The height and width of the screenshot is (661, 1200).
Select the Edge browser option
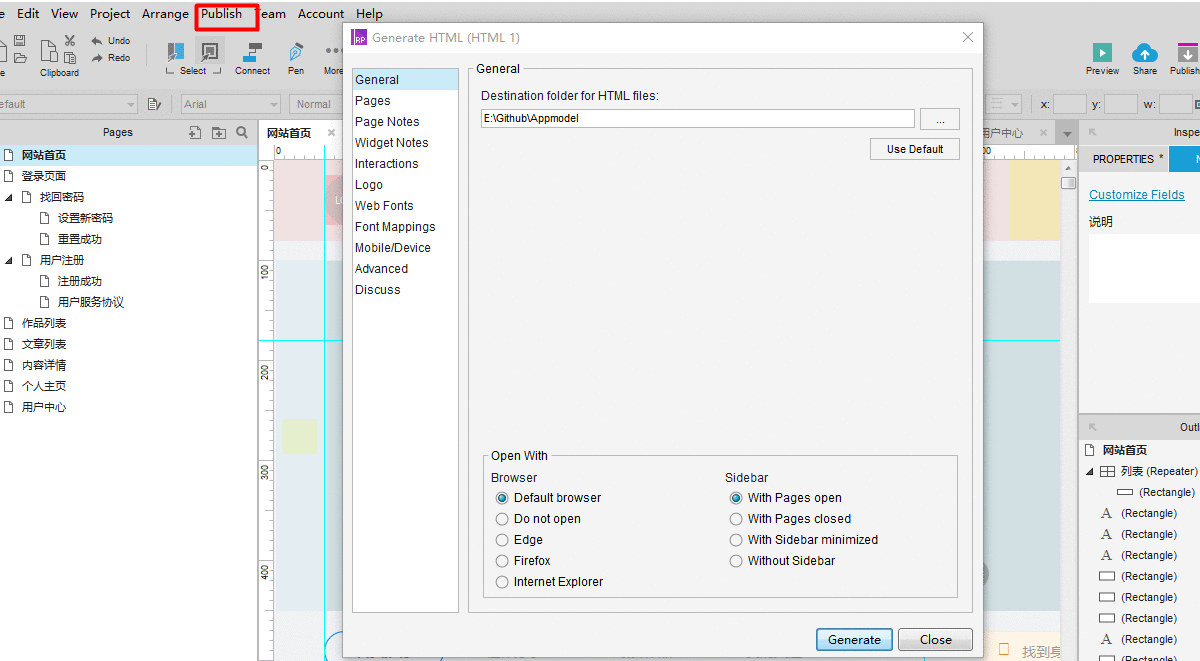[502, 540]
